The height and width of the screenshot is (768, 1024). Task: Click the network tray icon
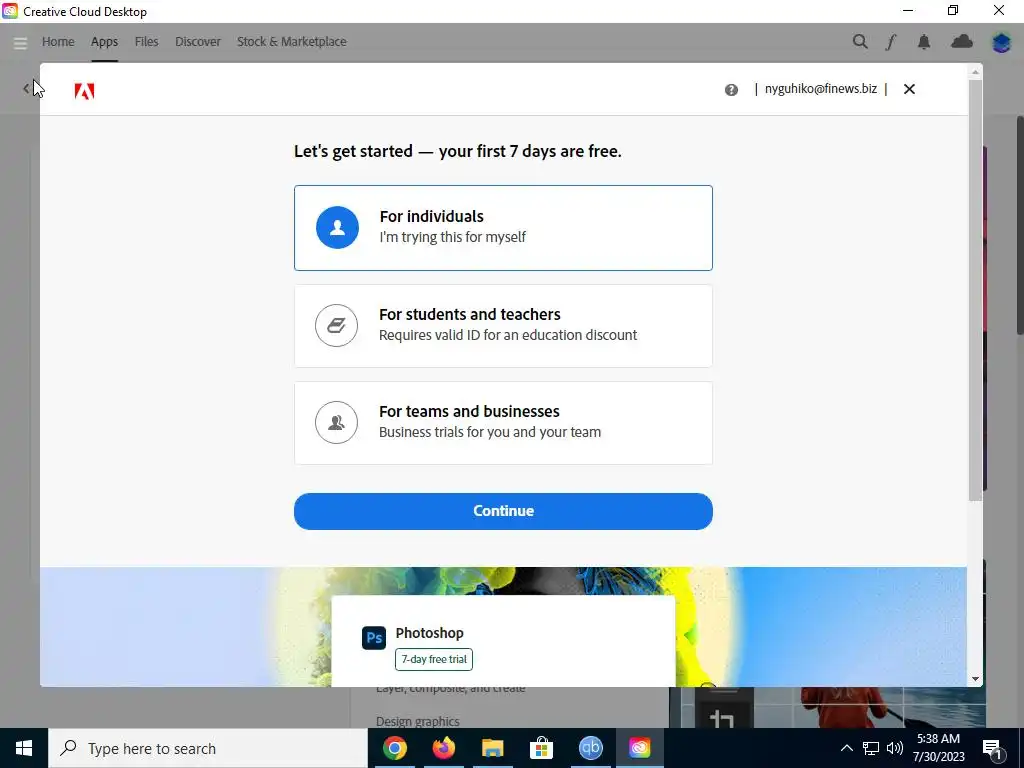871,748
